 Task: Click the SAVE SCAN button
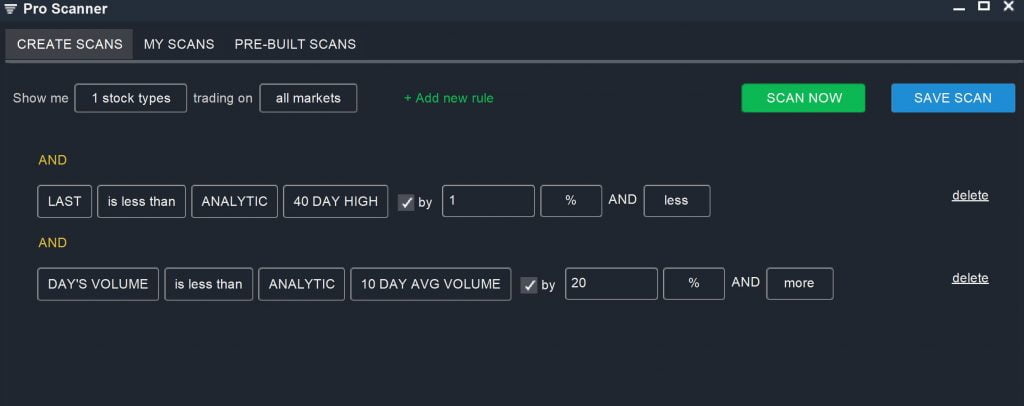[x=953, y=98]
